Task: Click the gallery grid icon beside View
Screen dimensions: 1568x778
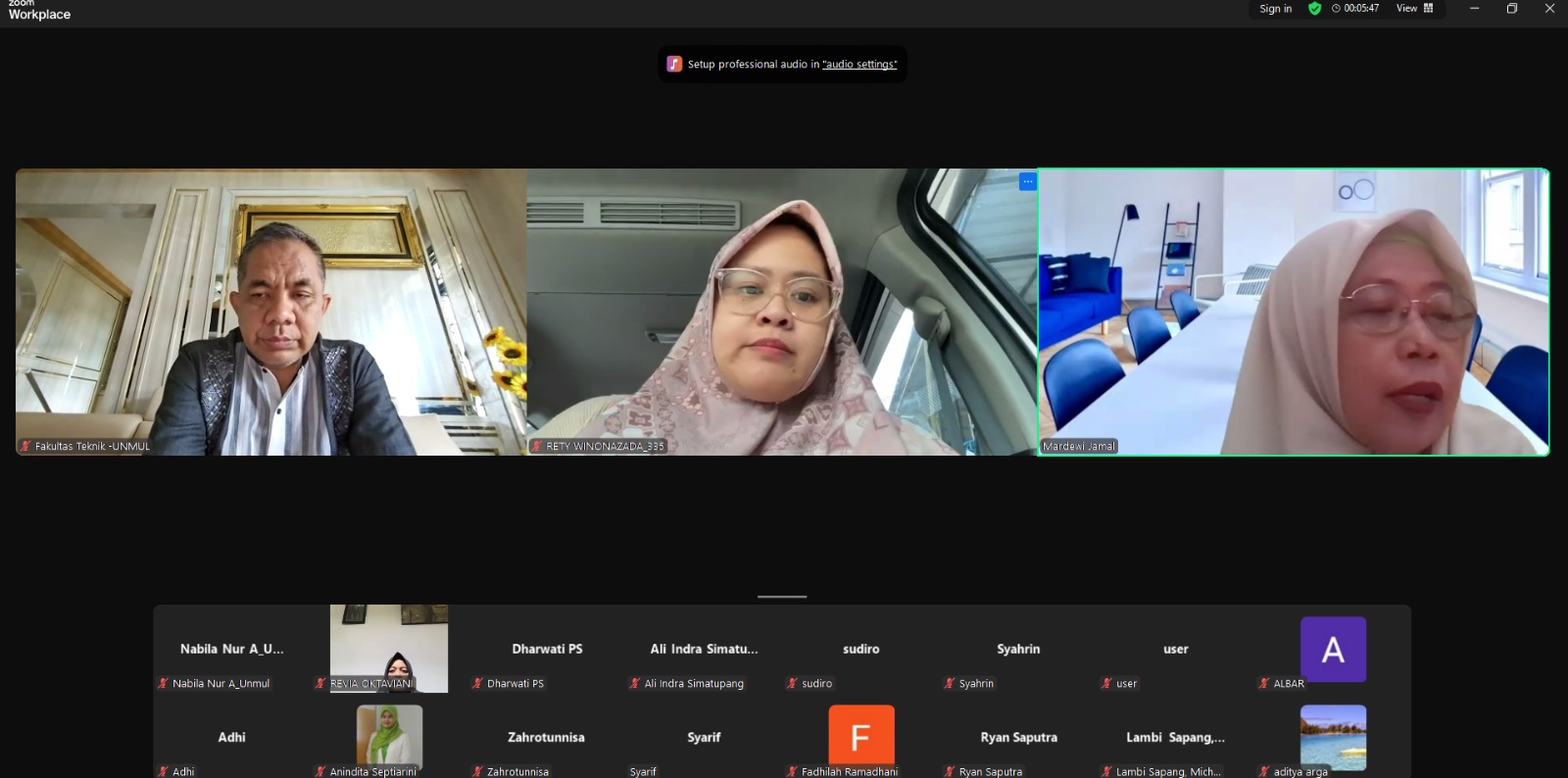Action: click(x=1429, y=9)
